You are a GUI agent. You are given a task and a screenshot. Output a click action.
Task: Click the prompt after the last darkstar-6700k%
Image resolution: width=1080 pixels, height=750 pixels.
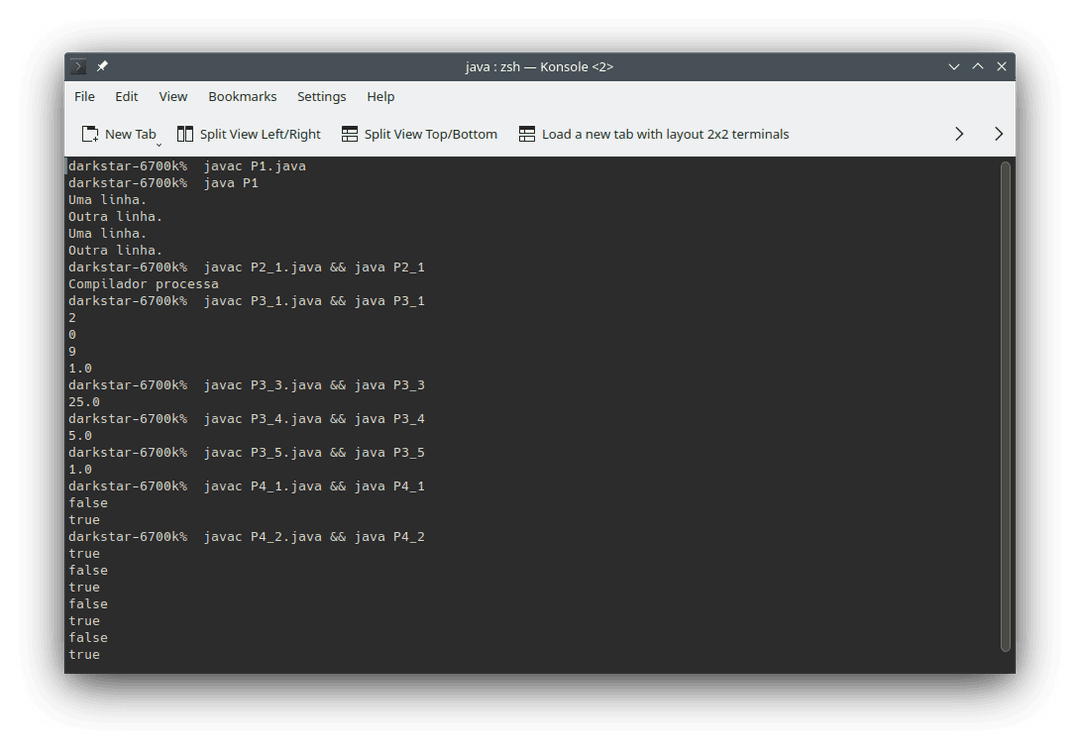click(200, 536)
